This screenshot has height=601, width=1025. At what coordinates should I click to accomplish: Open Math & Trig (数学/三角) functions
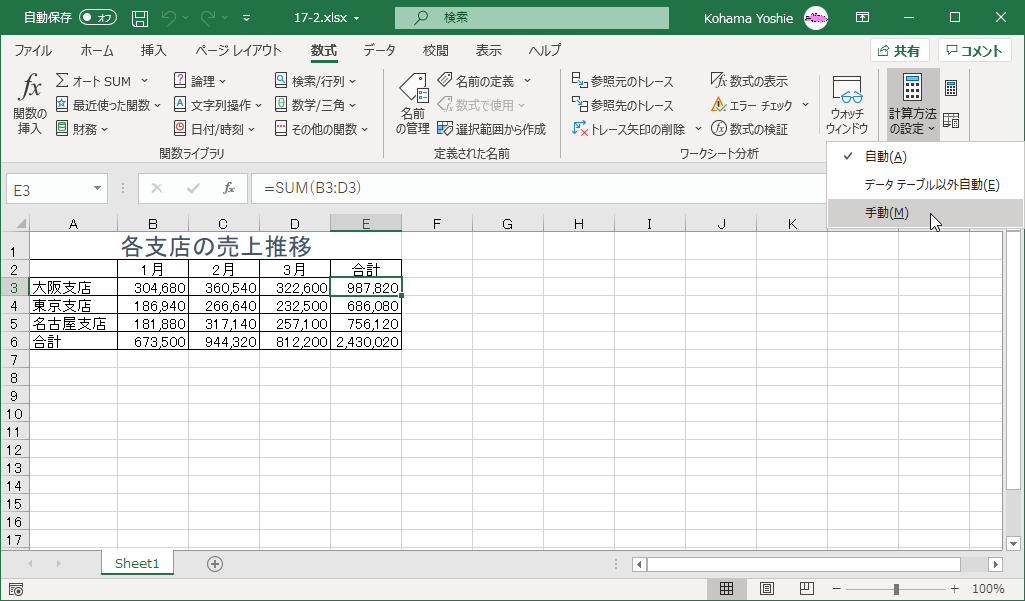coord(316,105)
